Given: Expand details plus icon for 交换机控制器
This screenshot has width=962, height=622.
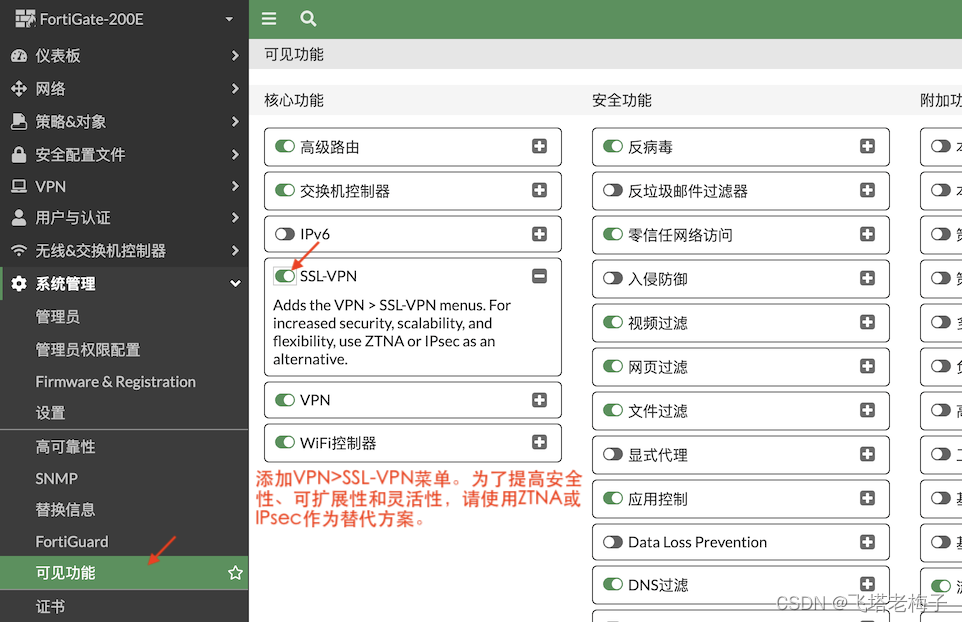Looking at the screenshot, I should [539, 190].
